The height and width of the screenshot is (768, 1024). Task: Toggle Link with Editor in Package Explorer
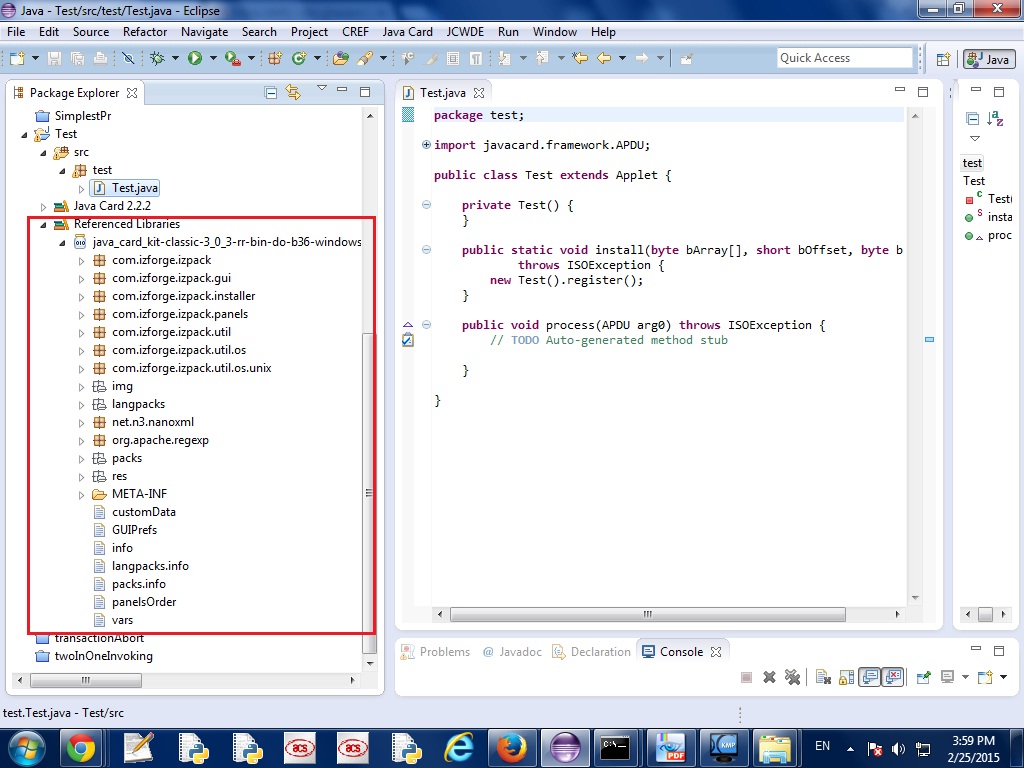(293, 93)
